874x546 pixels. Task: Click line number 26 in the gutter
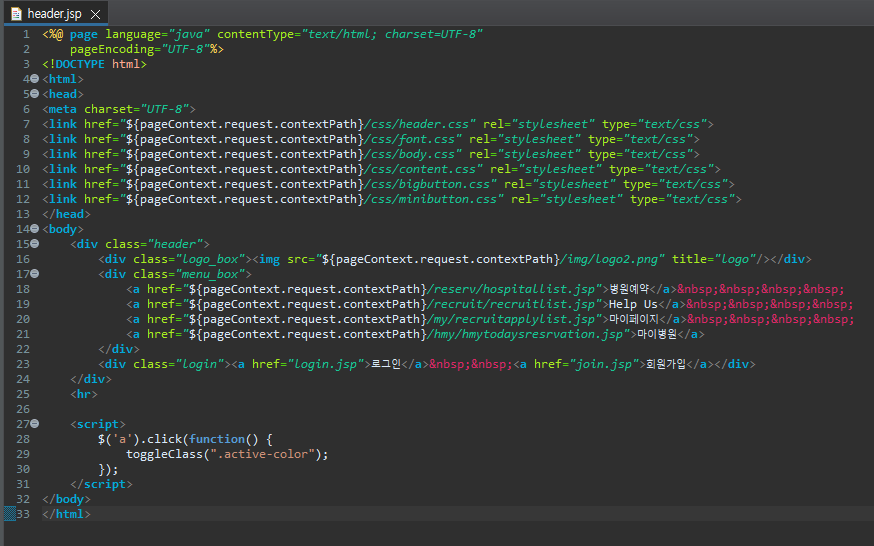coord(23,409)
